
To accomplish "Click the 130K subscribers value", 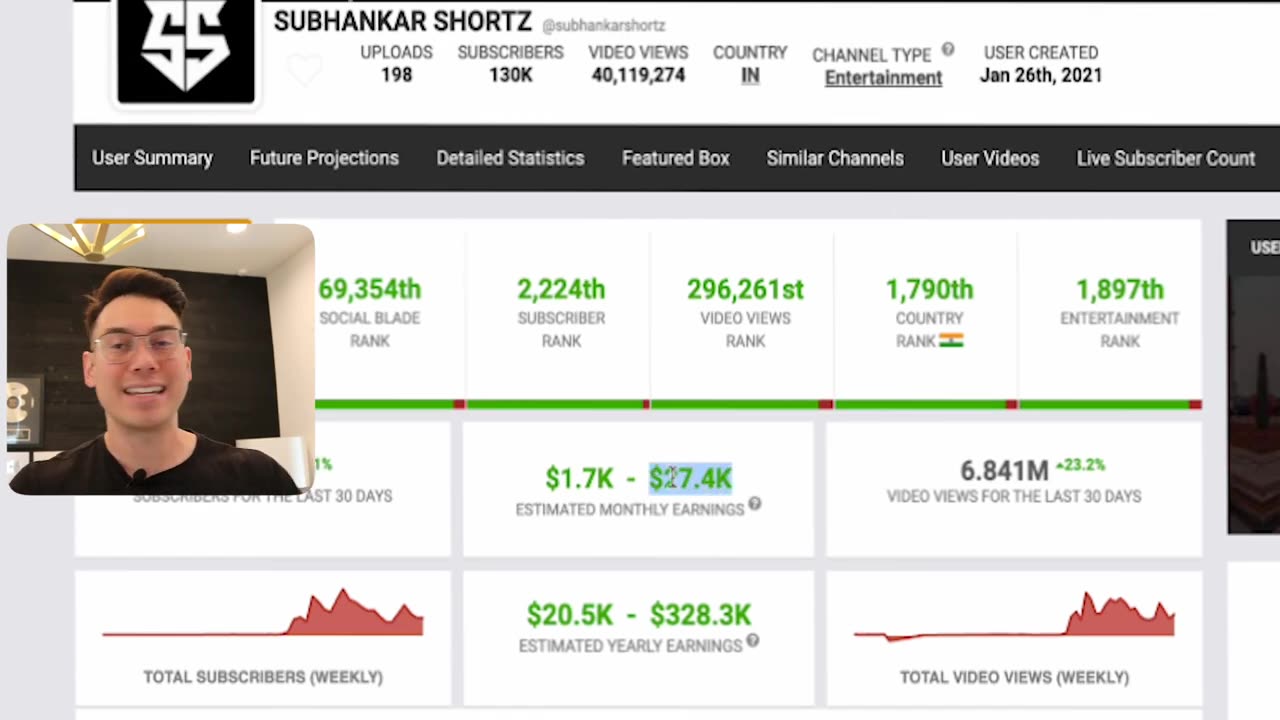I will (x=510, y=75).
